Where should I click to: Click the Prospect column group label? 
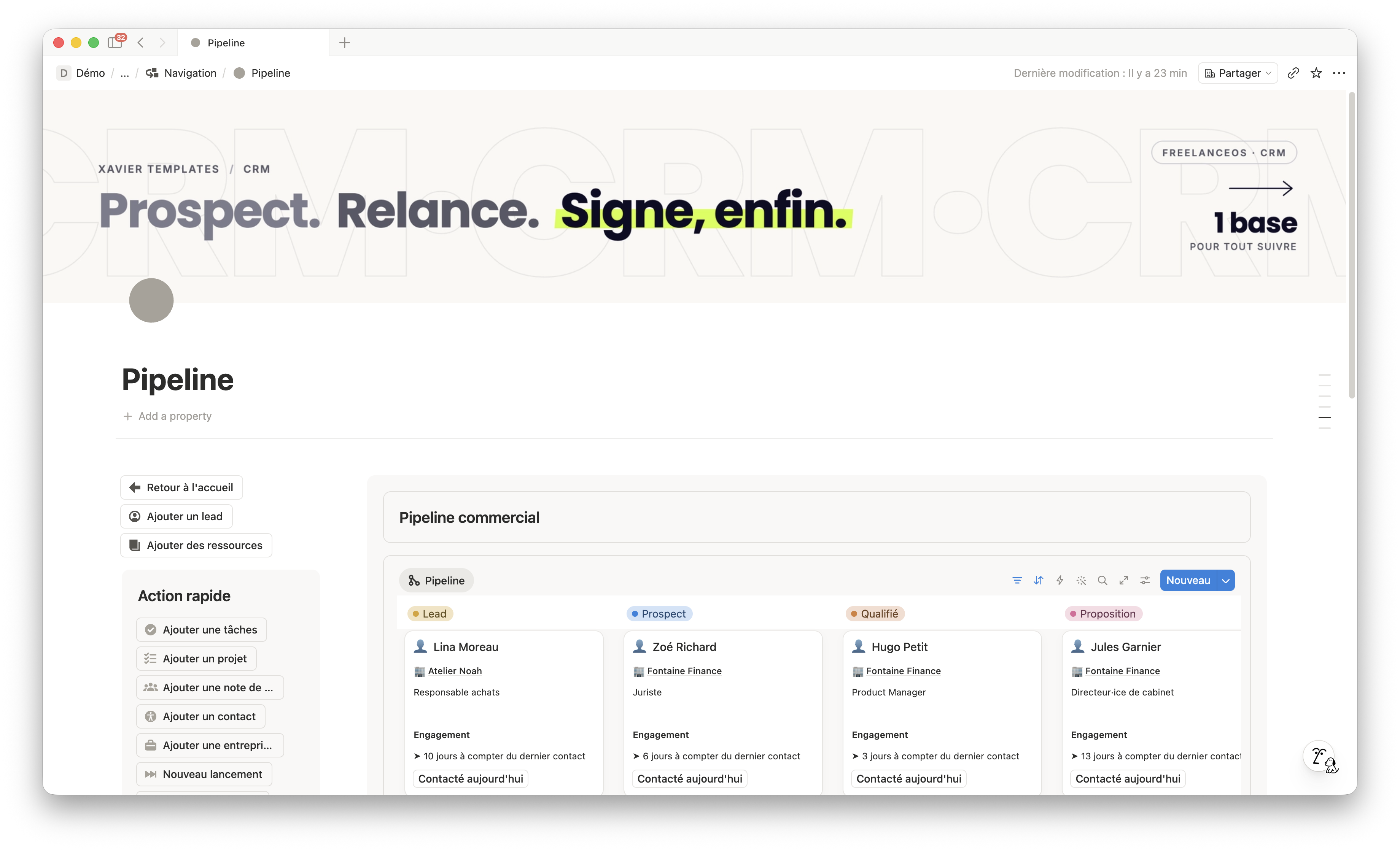pos(659,614)
